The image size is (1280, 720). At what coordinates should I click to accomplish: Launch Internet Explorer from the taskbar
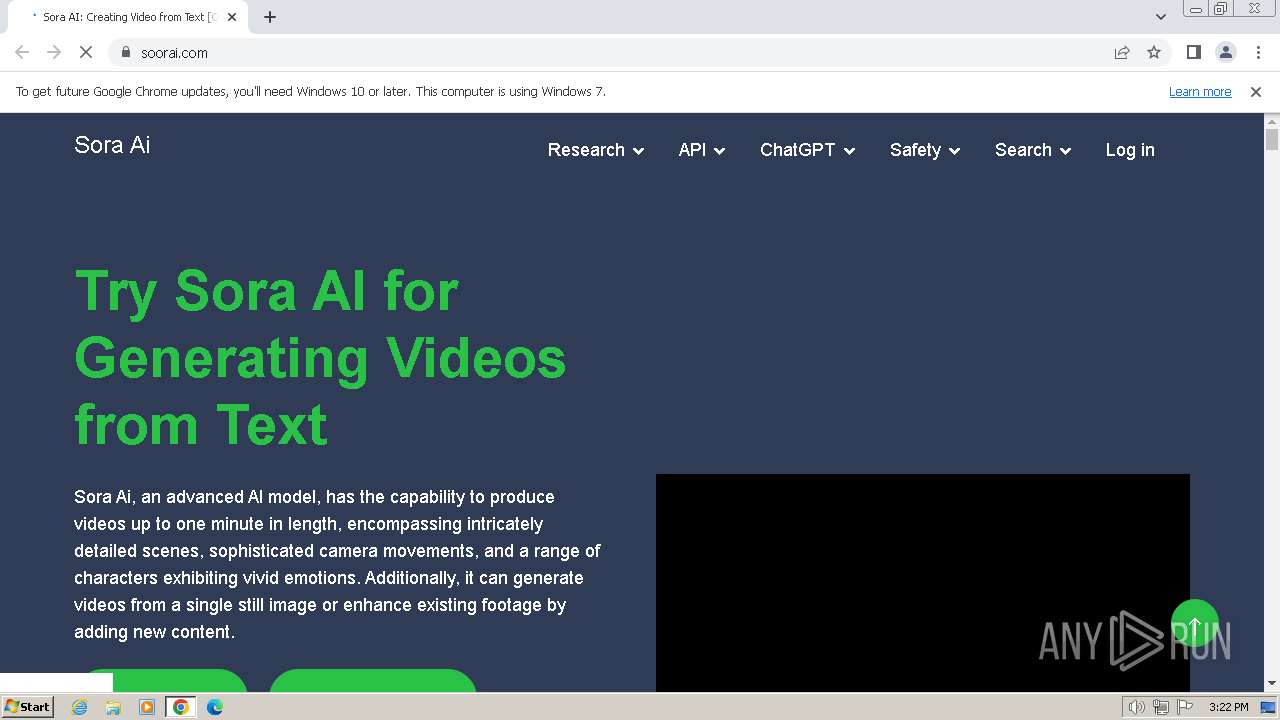(80, 707)
